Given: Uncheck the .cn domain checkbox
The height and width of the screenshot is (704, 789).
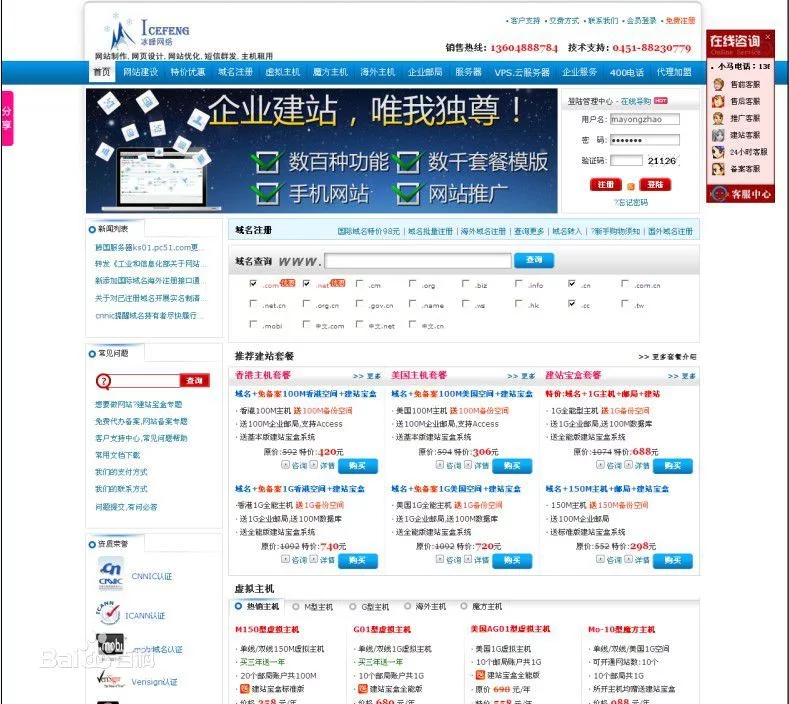Looking at the screenshot, I should point(572,284).
